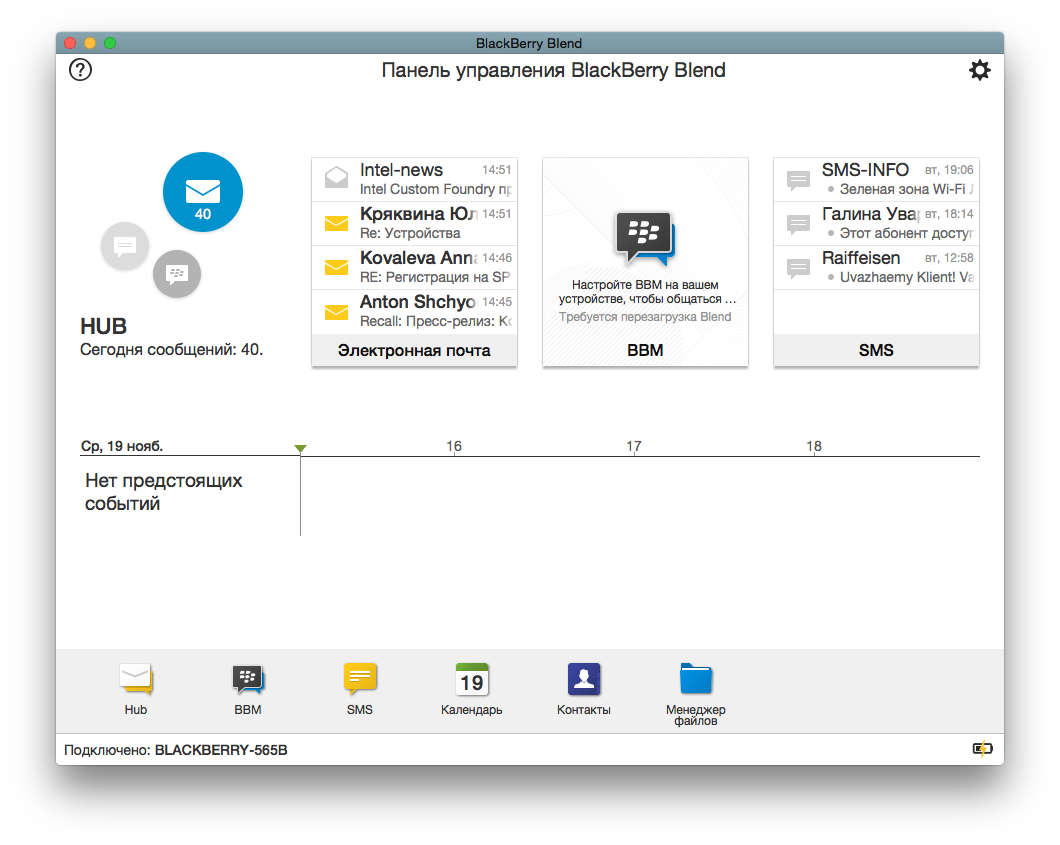Click hour 17 on the timeline

[633, 446]
